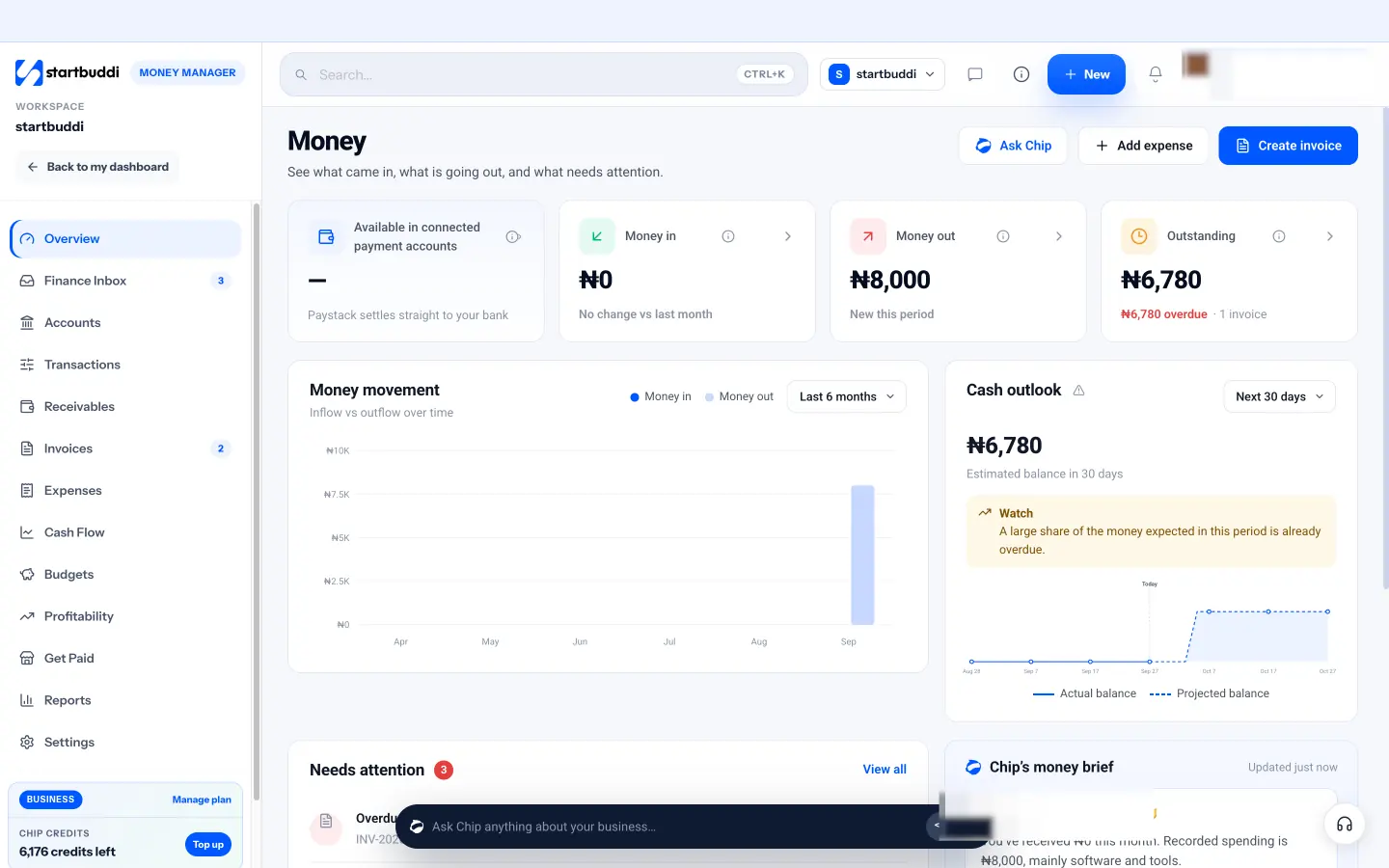Click the Money out info icon
Image resolution: width=1389 pixels, height=868 pixels.
click(1003, 236)
